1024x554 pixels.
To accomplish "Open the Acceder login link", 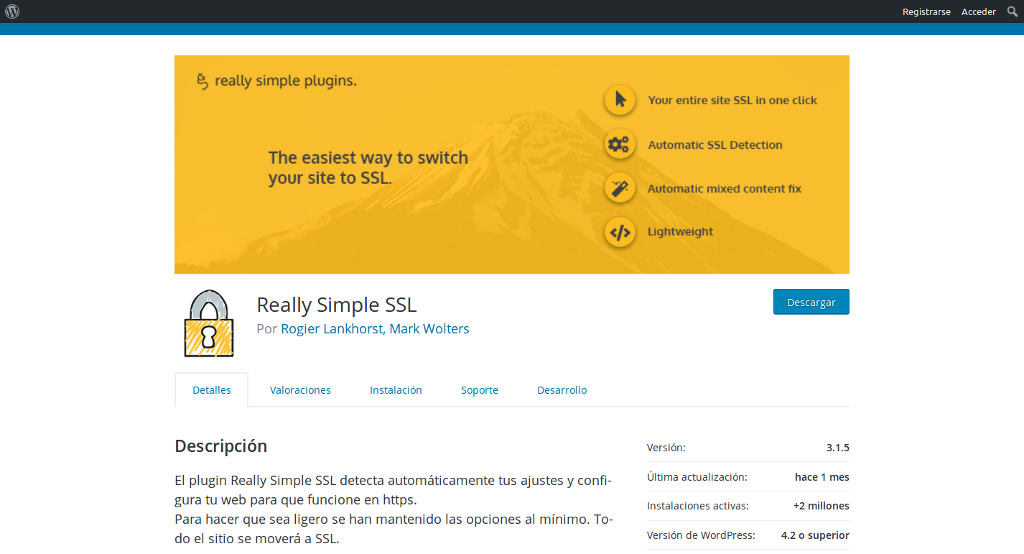I will point(978,12).
